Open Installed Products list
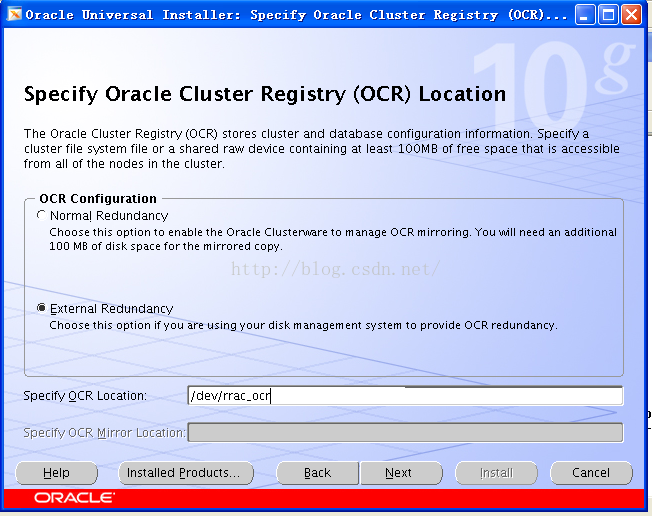The width and height of the screenshot is (652, 516). (x=186, y=473)
